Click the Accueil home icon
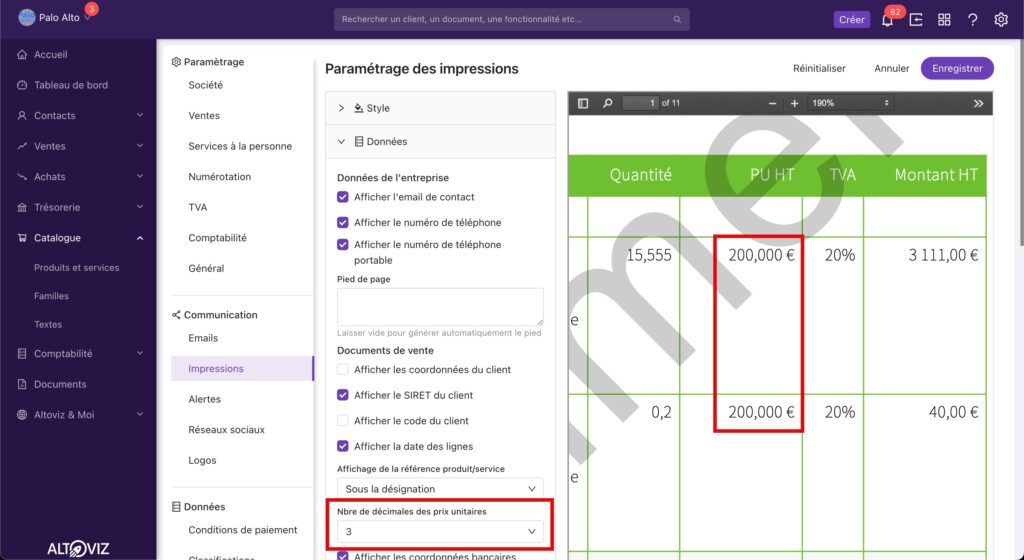The width and height of the screenshot is (1024, 560). [22, 55]
